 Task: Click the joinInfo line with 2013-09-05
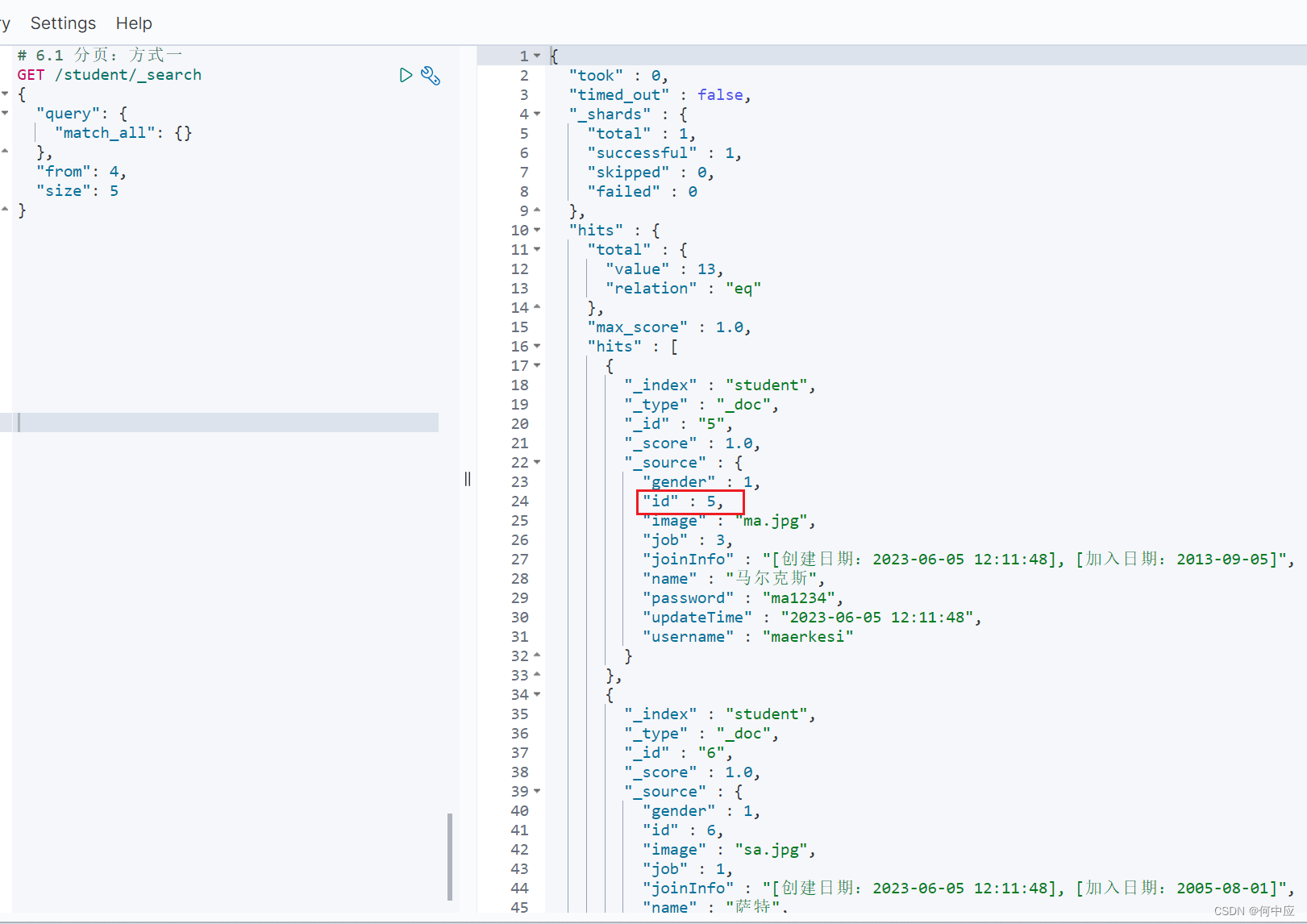pos(968,559)
